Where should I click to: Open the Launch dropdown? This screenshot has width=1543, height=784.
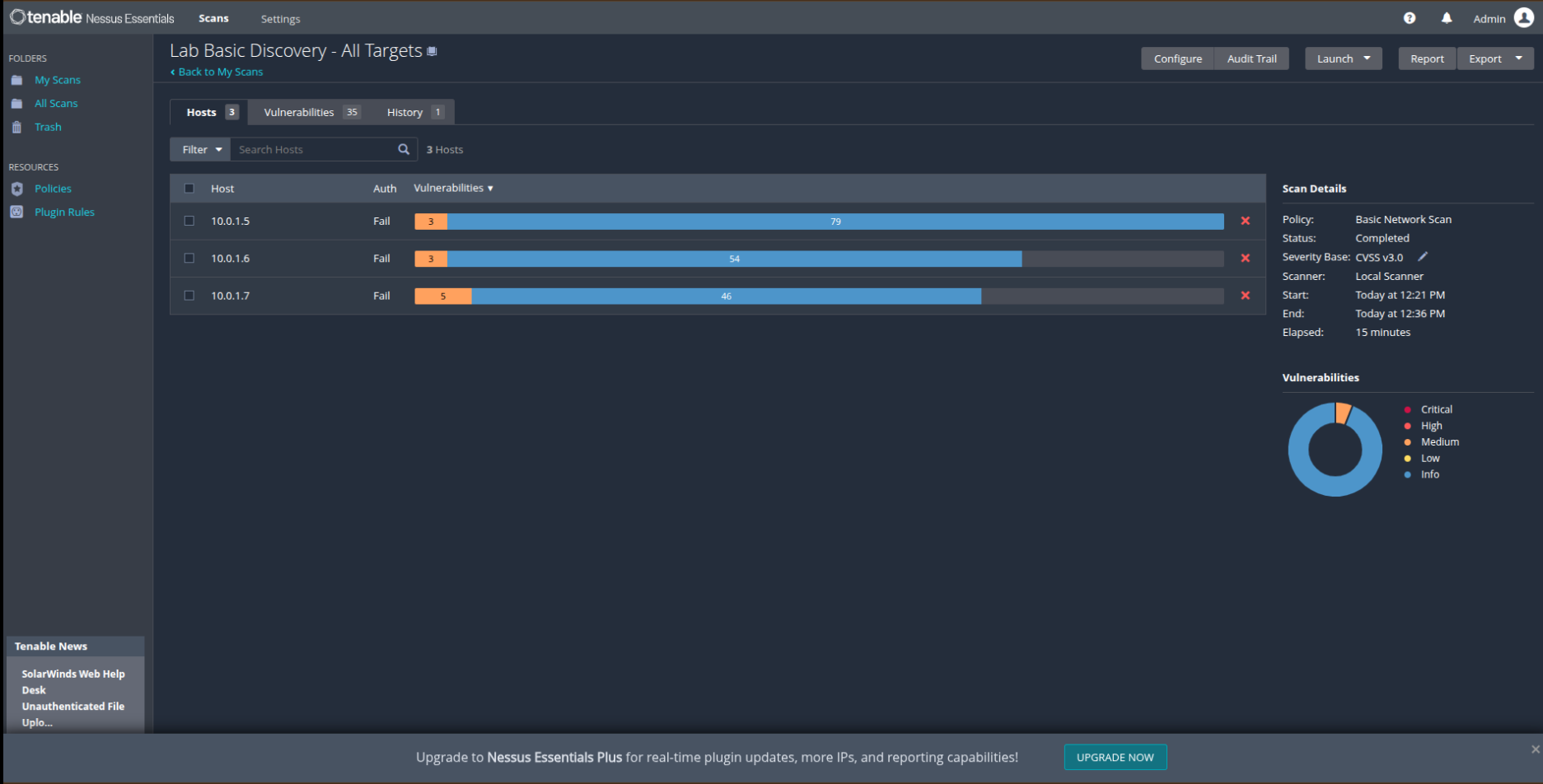[1343, 58]
